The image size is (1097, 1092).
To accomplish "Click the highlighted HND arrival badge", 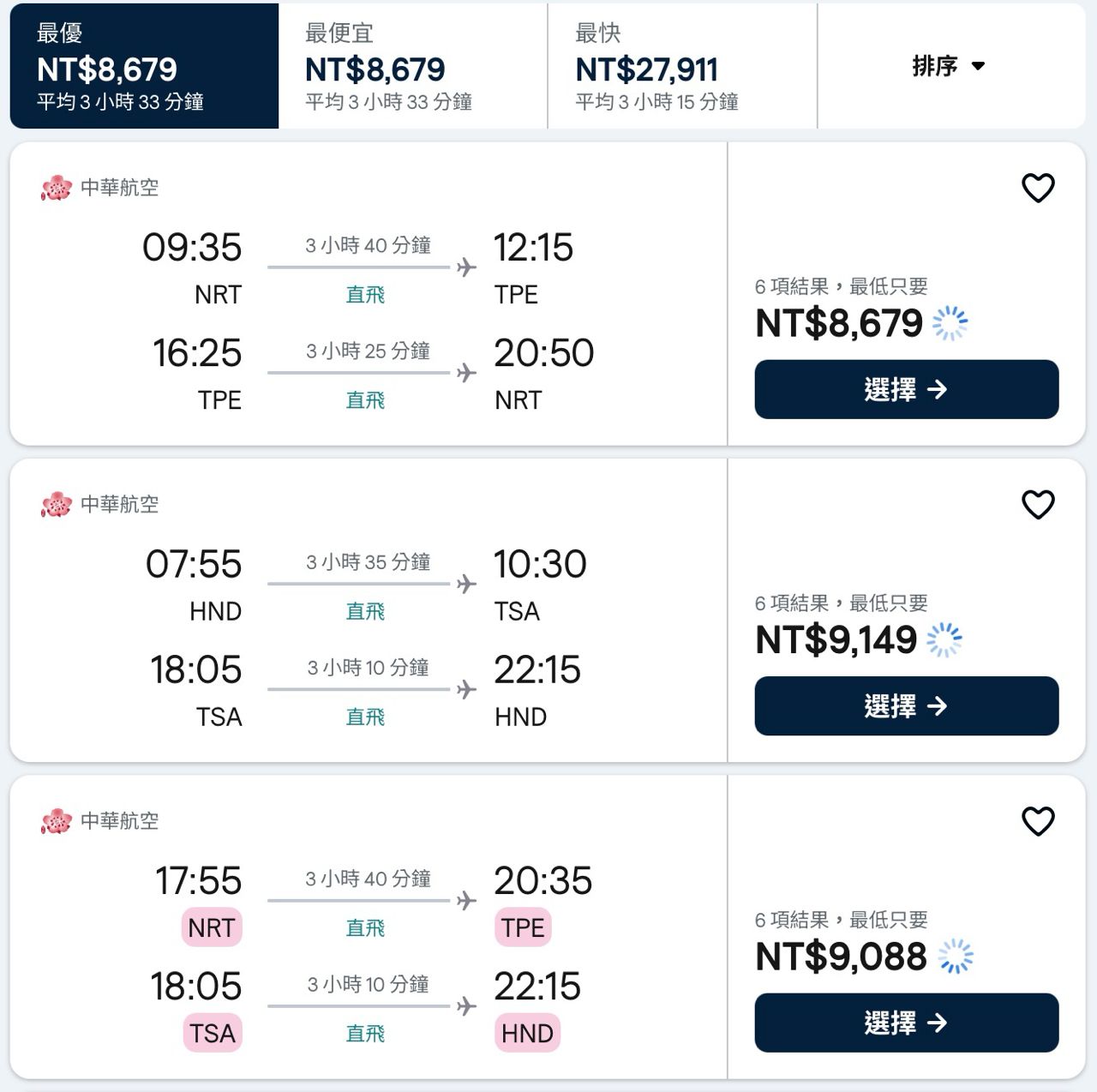I will pos(527,1034).
